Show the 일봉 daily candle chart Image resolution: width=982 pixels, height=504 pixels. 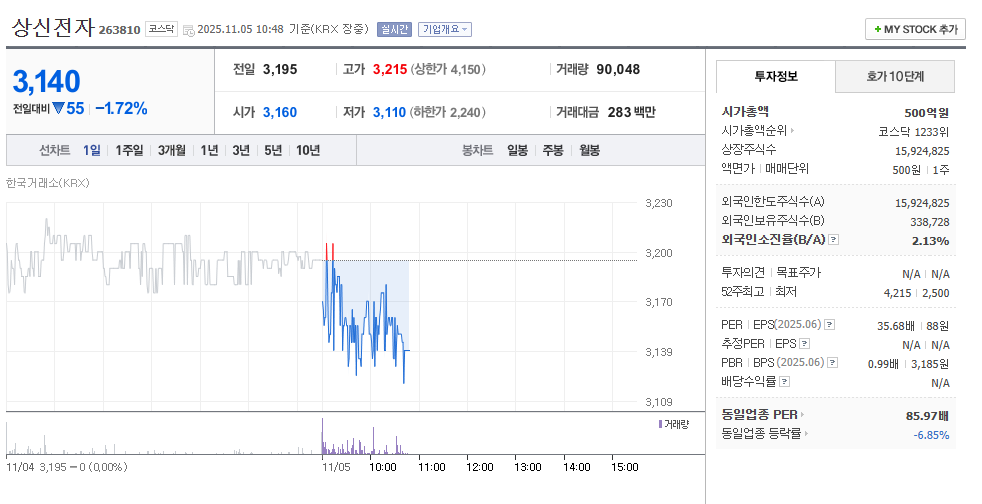point(517,150)
